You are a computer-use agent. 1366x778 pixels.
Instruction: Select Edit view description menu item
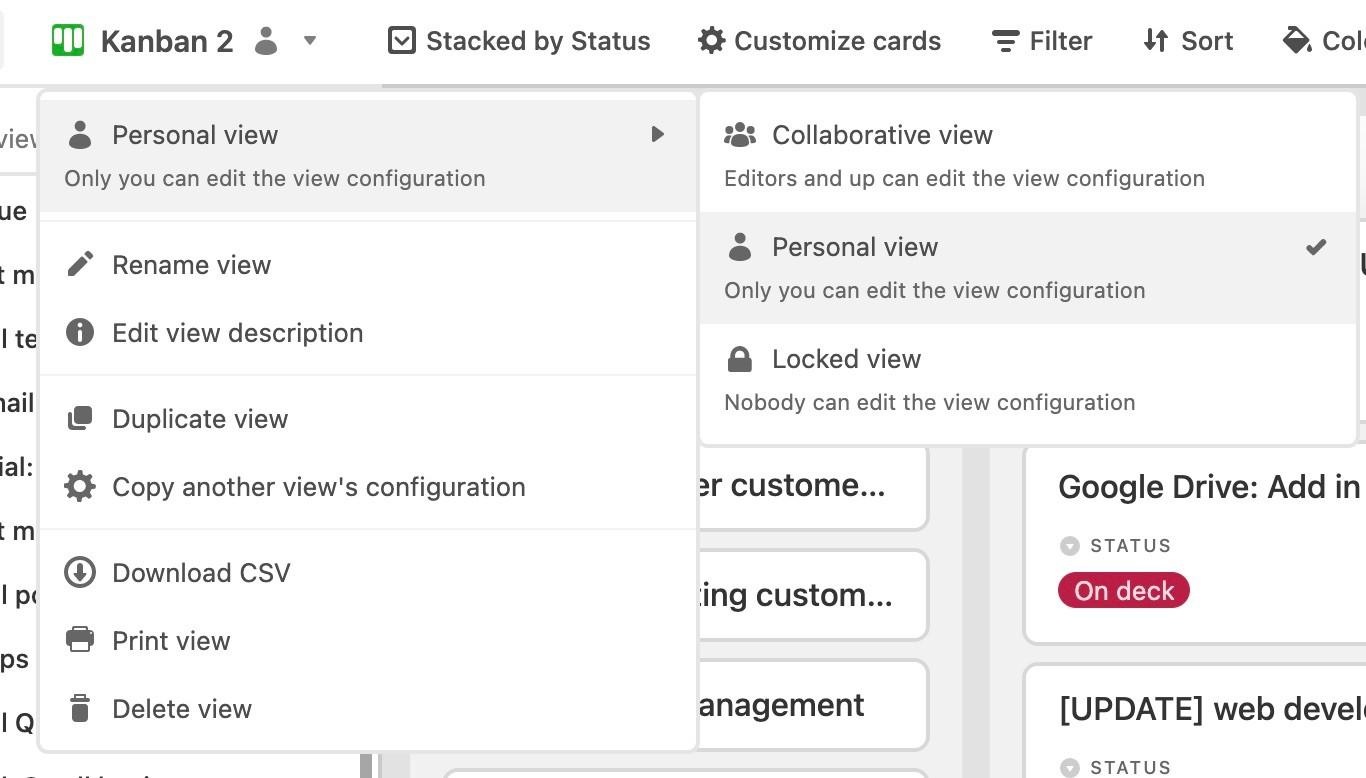click(237, 333)
